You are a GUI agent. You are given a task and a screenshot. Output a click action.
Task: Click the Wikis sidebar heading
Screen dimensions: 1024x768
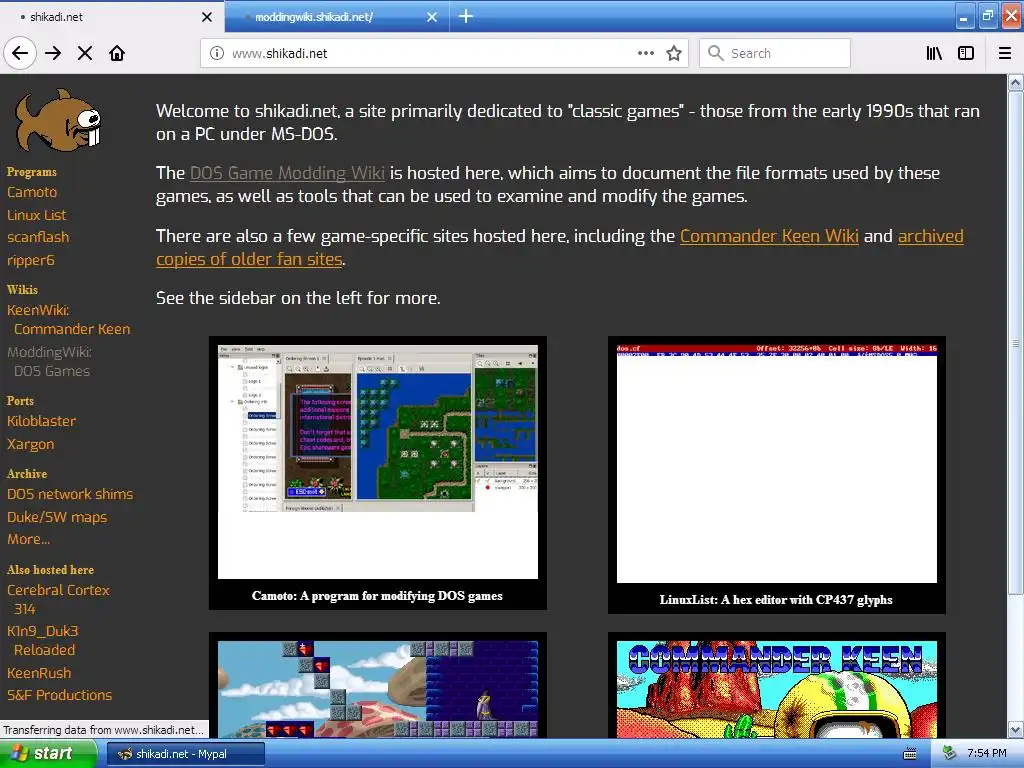pyautogui.click(x=22, y=289)
